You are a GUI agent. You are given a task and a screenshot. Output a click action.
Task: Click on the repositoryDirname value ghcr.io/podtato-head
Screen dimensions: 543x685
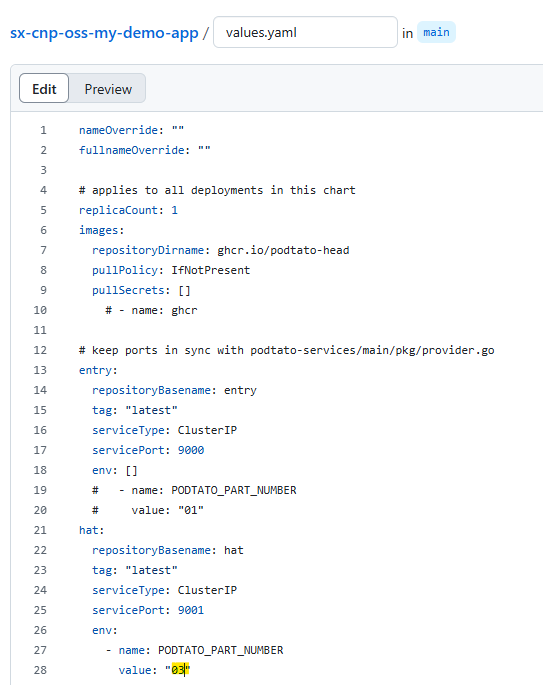(x=283, y=250)
